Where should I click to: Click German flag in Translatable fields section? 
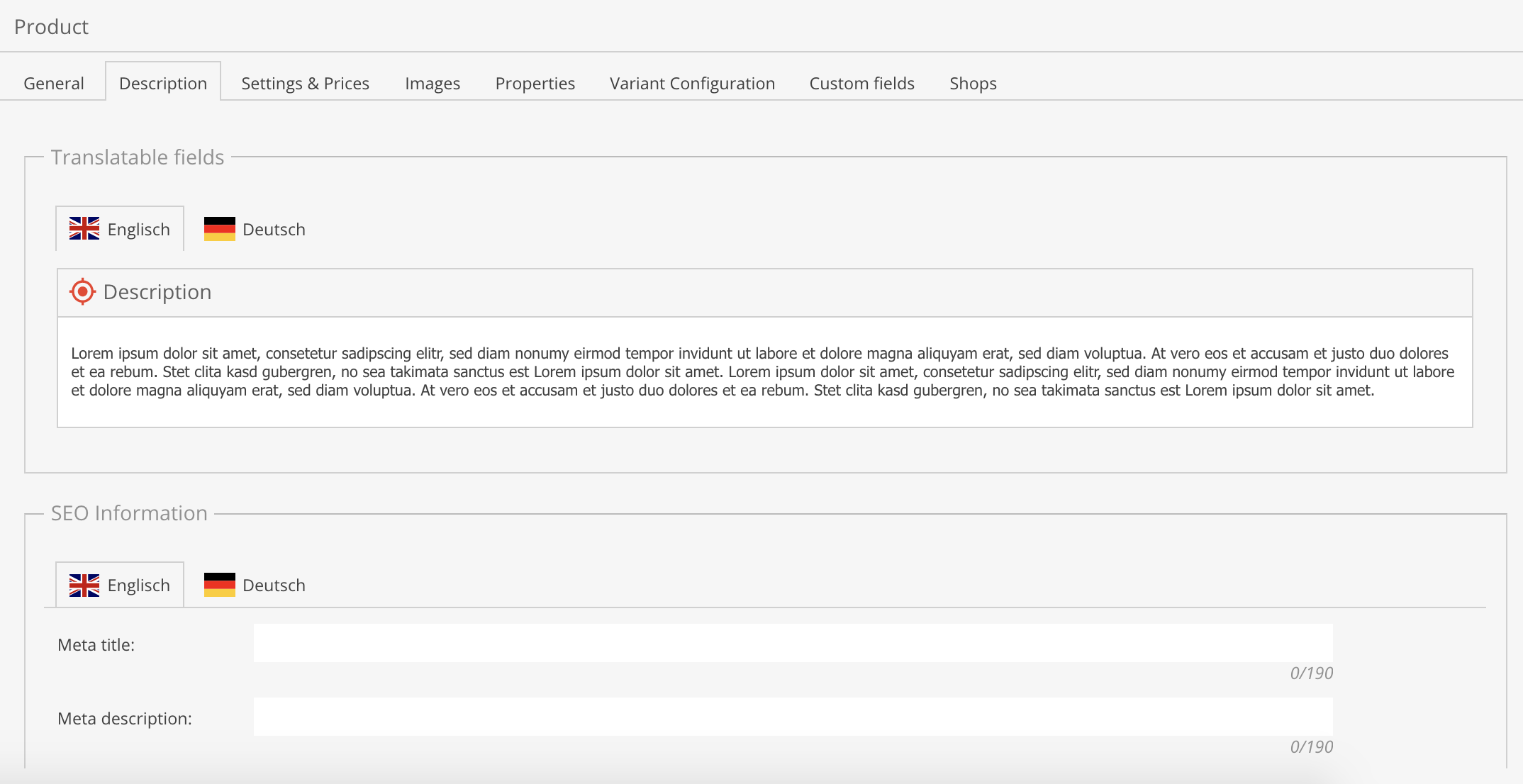click(219, 229)
